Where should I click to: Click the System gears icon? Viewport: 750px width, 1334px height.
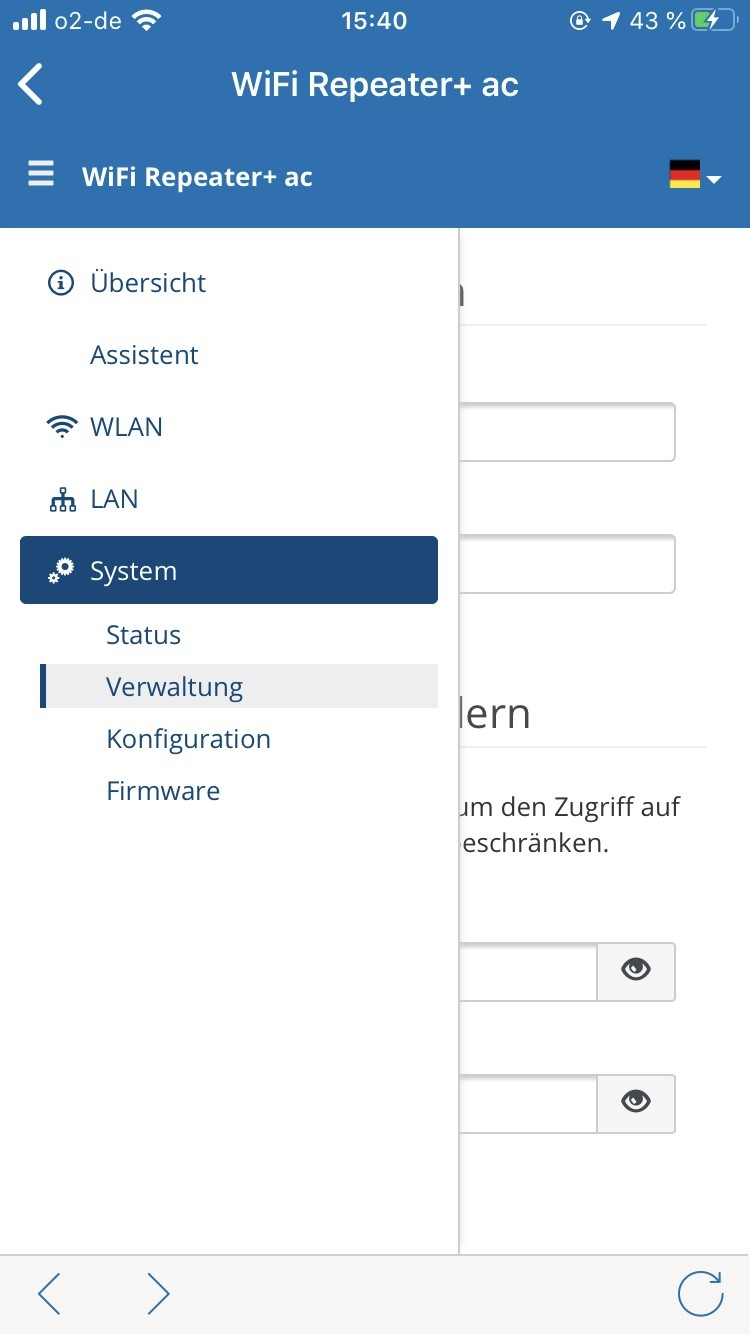[61, 571]
